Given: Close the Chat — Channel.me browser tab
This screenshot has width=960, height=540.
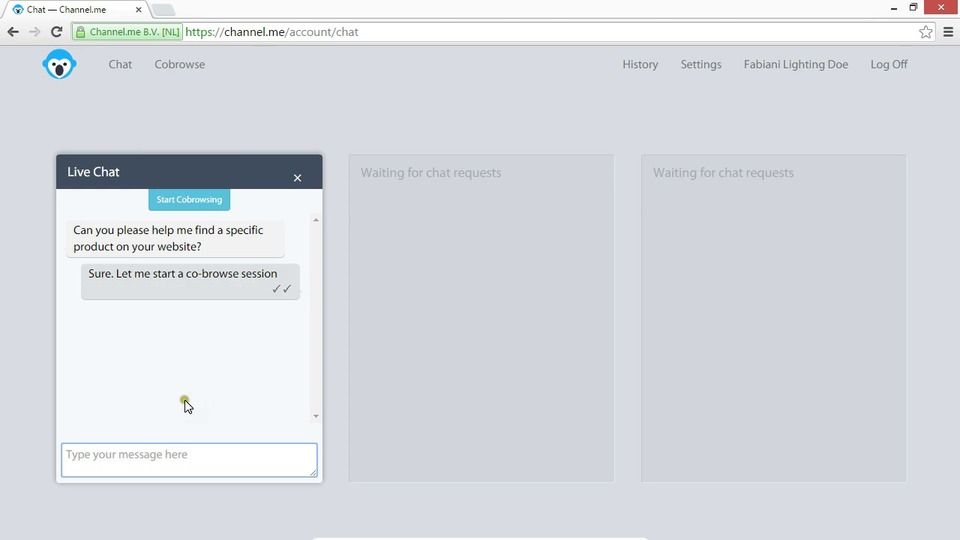Looking at the screenshot, I should click(138, 10).
